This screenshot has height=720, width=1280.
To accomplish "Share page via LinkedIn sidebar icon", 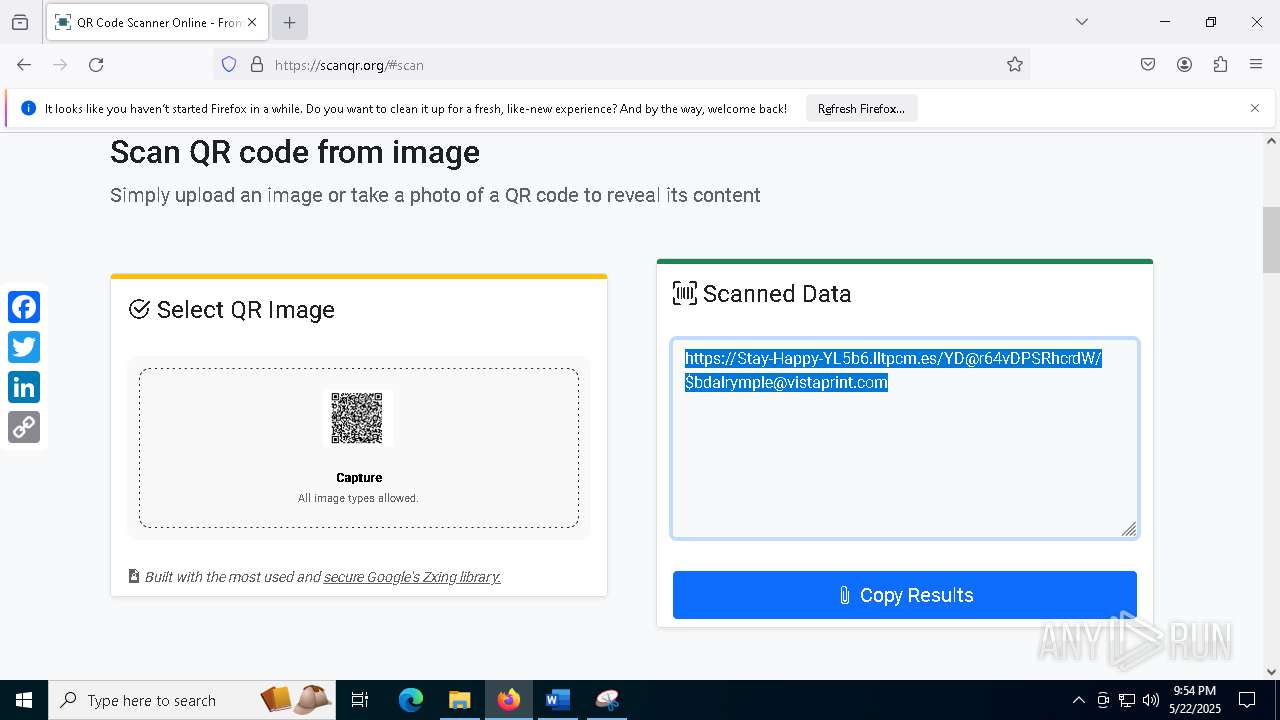I will pos(24,387).
